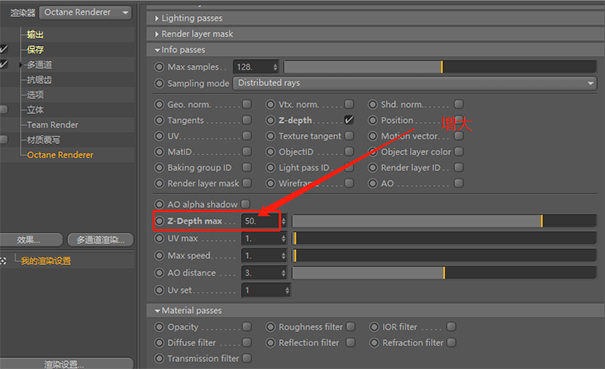605x369 pixels.
Task: Select the 选项 settings item
Action: (x=35, y=95)
